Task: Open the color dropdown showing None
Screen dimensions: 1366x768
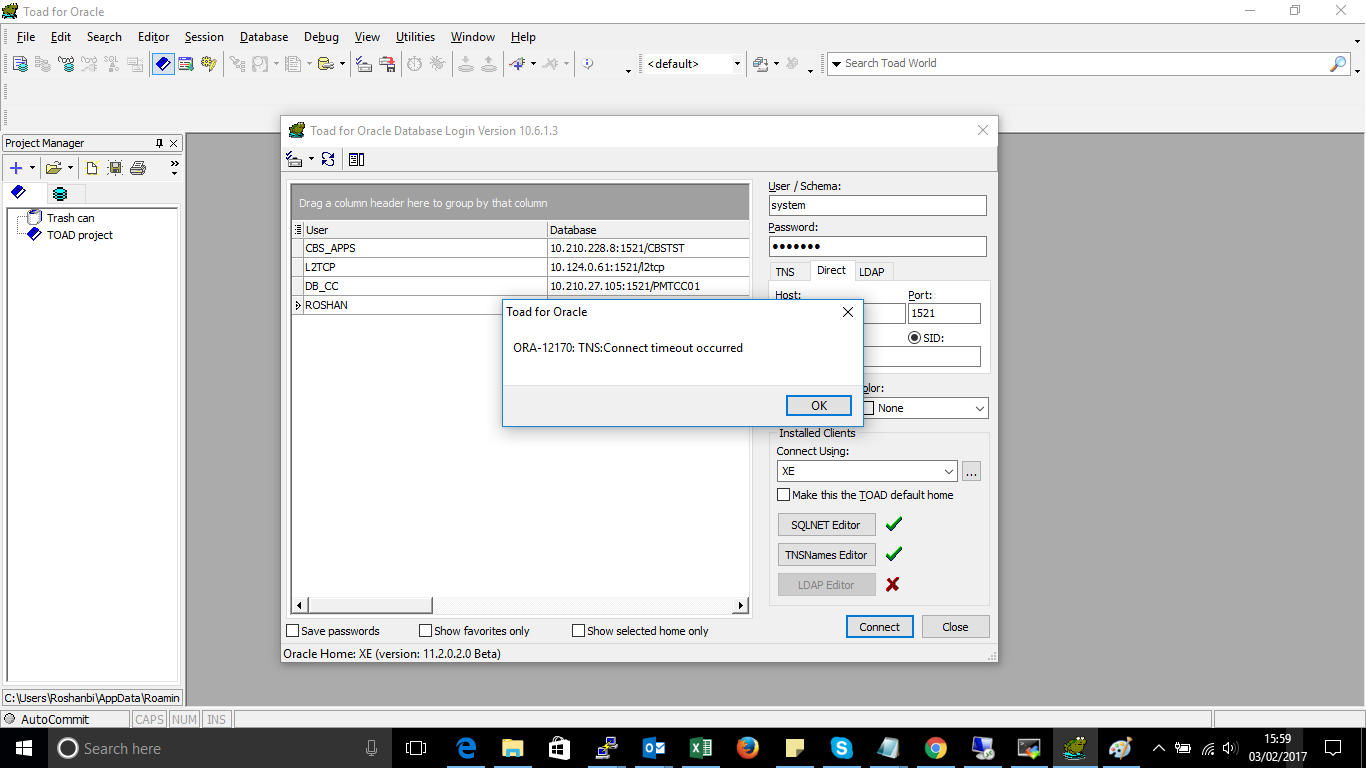Action: [979, 408]
